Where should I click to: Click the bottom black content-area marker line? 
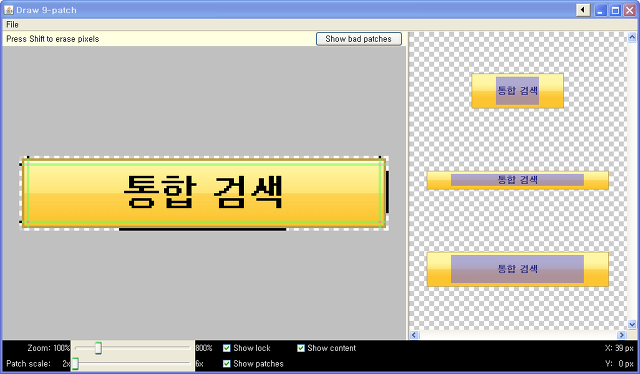click(x=202, y=229)
